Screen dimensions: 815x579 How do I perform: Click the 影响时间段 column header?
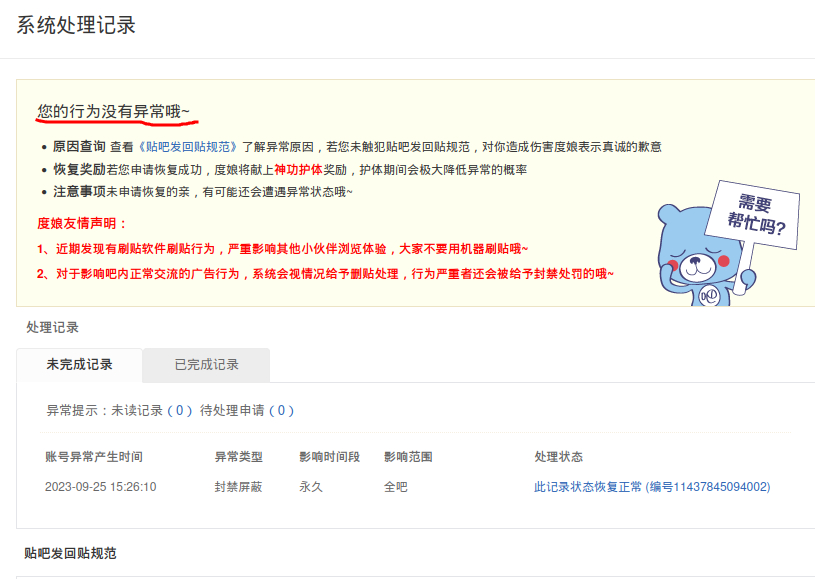pos(326,457)
